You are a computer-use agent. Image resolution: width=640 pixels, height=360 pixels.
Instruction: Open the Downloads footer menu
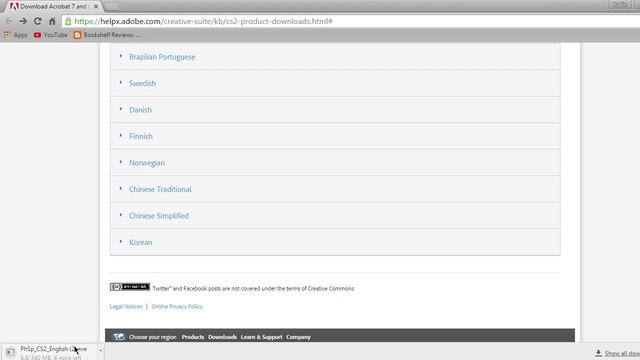pos(222,337)
